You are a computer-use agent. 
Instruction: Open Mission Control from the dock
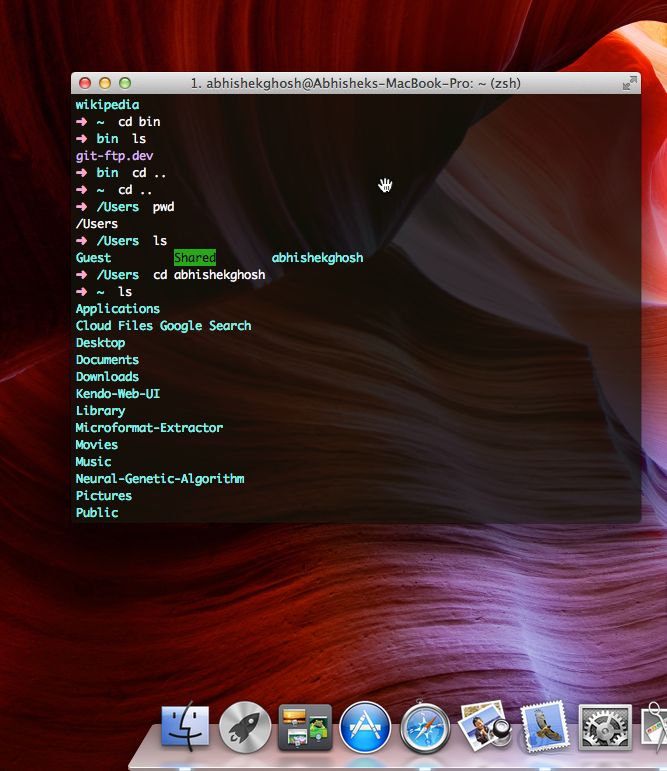point(305,727)
